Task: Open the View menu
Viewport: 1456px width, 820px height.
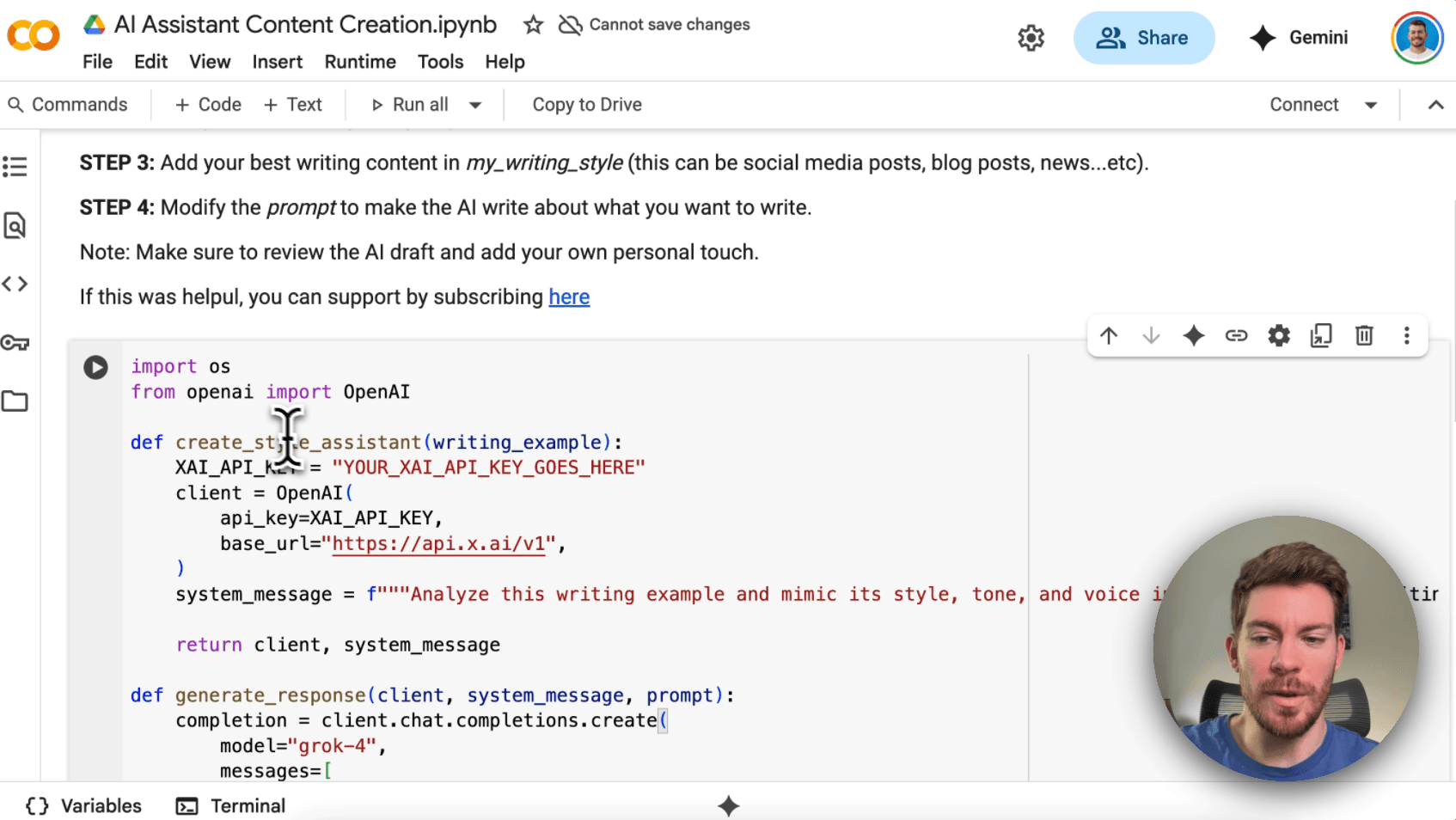Action: click(x=210, y=62)
